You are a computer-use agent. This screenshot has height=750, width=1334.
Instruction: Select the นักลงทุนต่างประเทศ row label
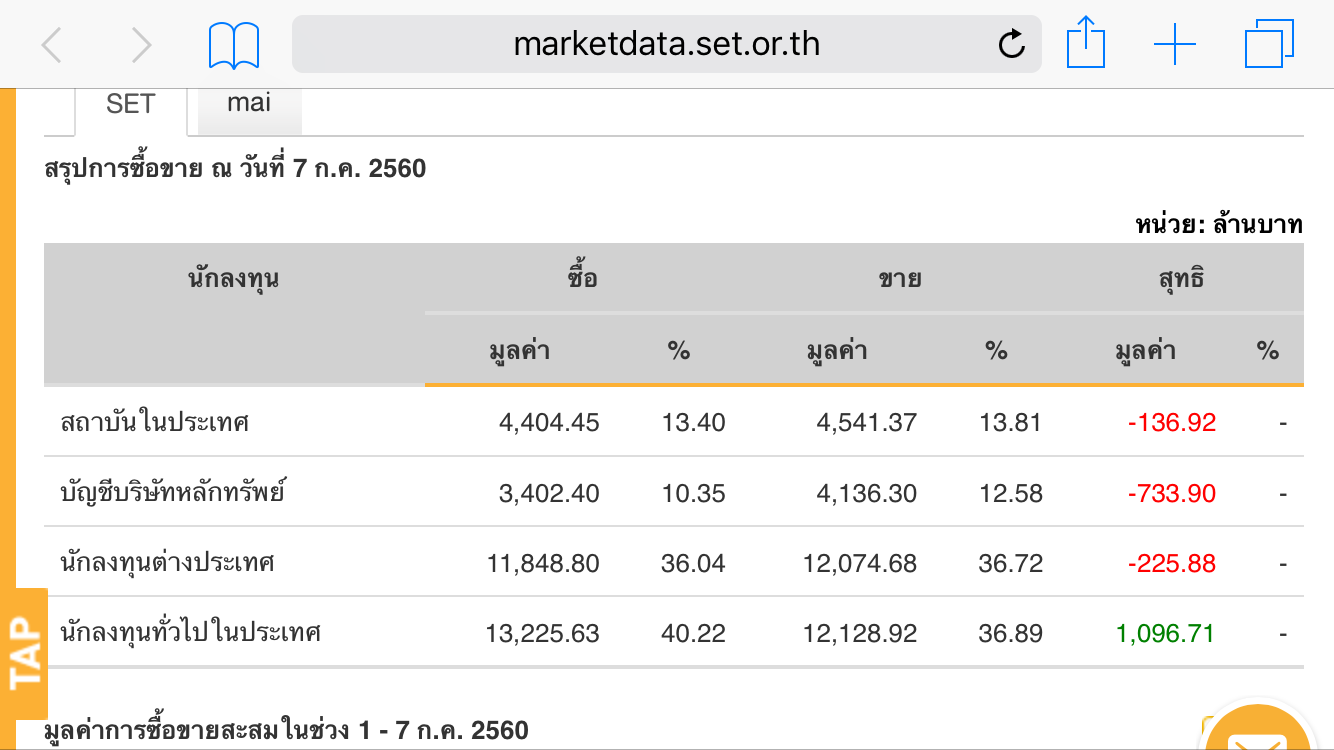pyautogui.click(x=167, y=562)
